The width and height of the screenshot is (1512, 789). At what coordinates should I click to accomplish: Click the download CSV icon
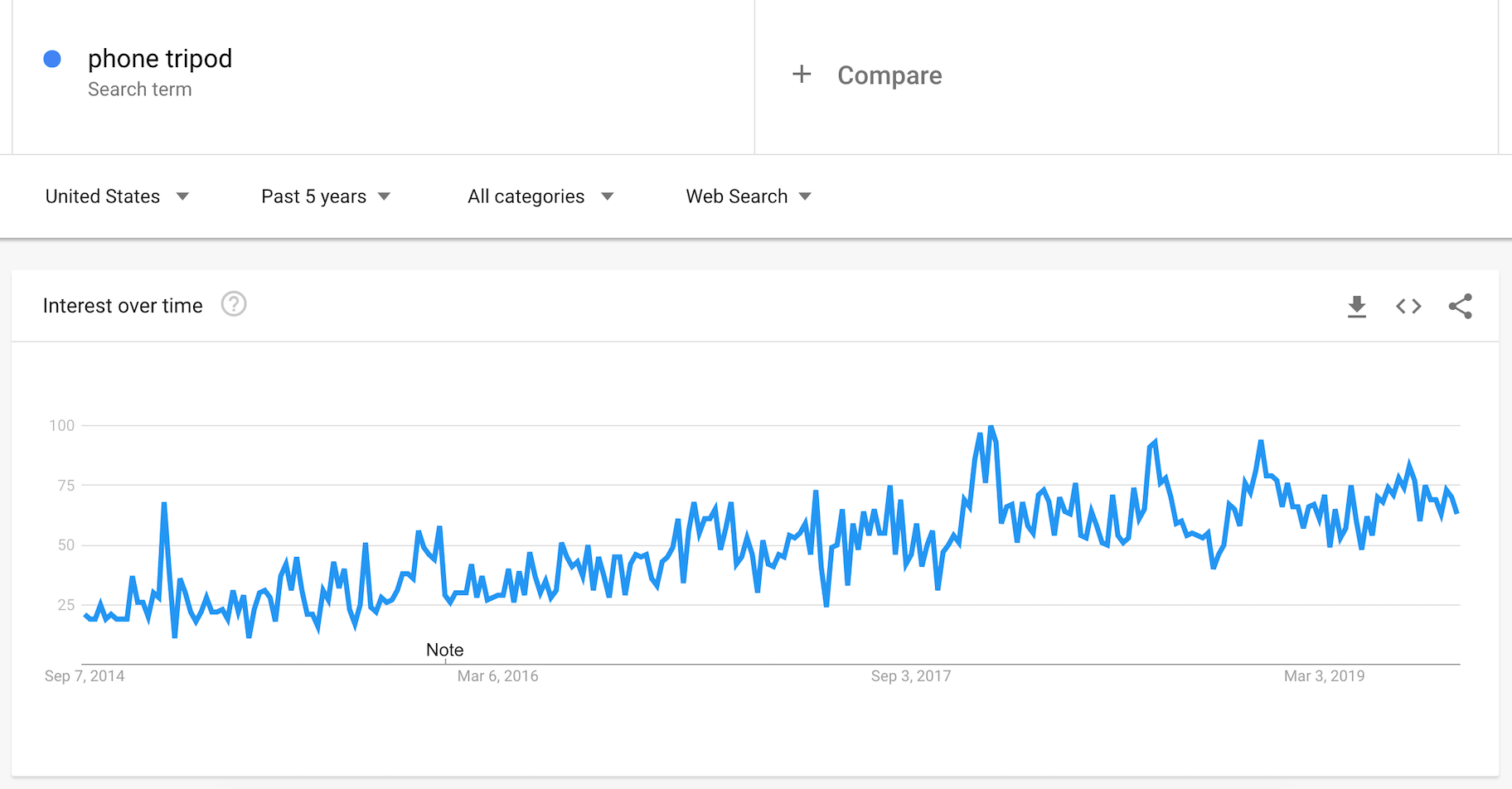pos(1356,307)
